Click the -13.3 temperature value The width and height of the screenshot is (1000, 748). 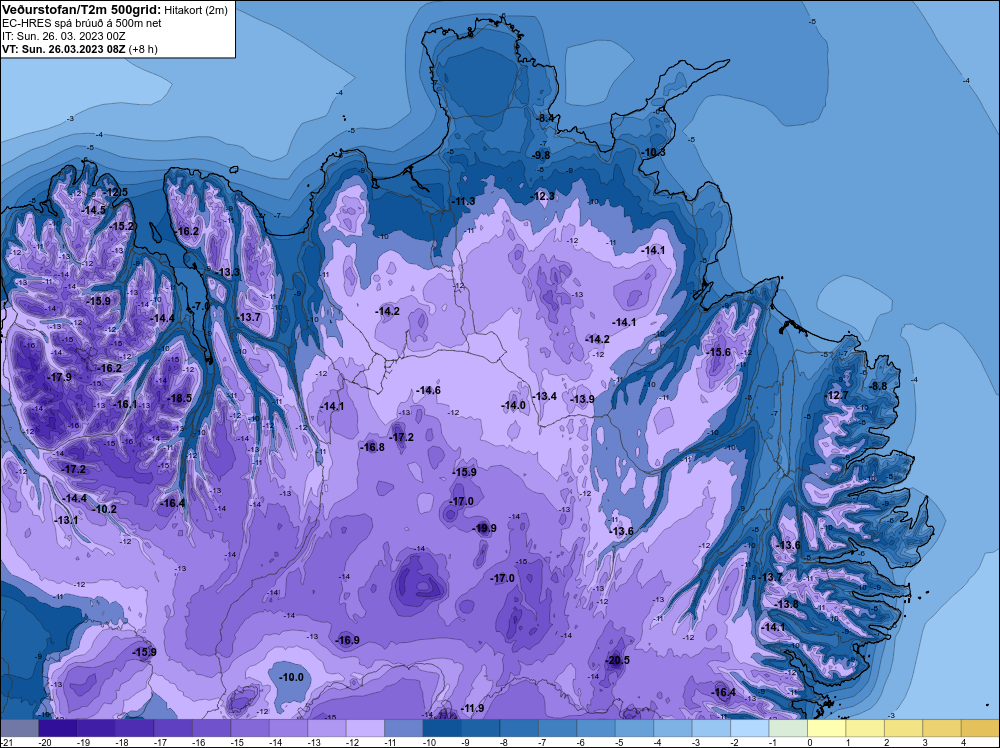coord(227,272)
